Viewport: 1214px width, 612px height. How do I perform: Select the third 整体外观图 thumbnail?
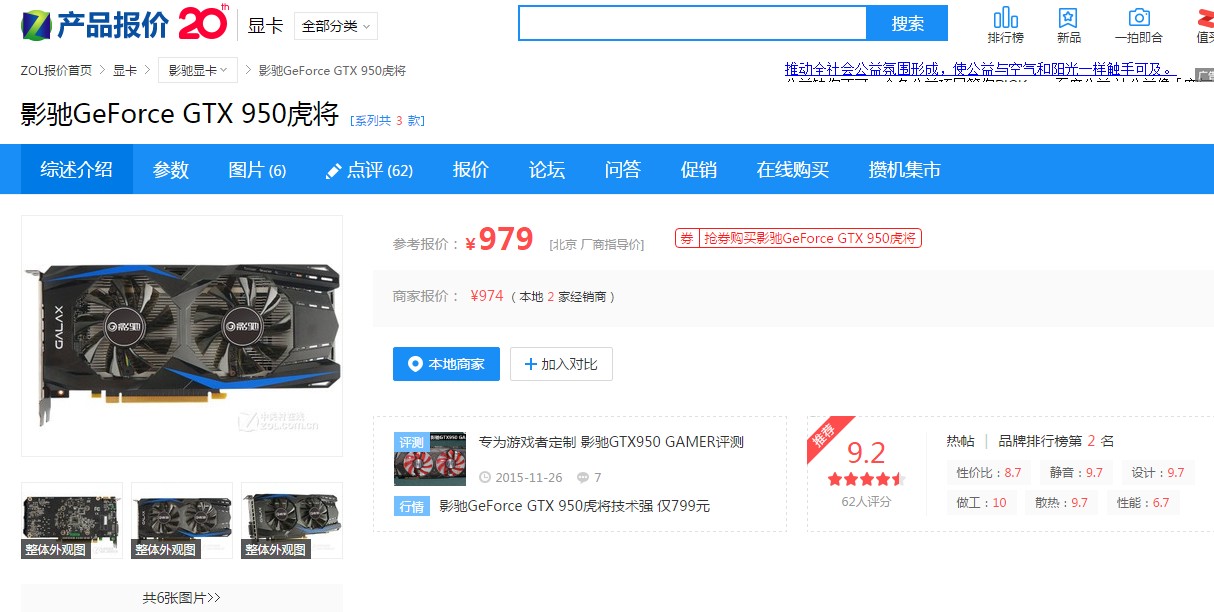point(292,520)
